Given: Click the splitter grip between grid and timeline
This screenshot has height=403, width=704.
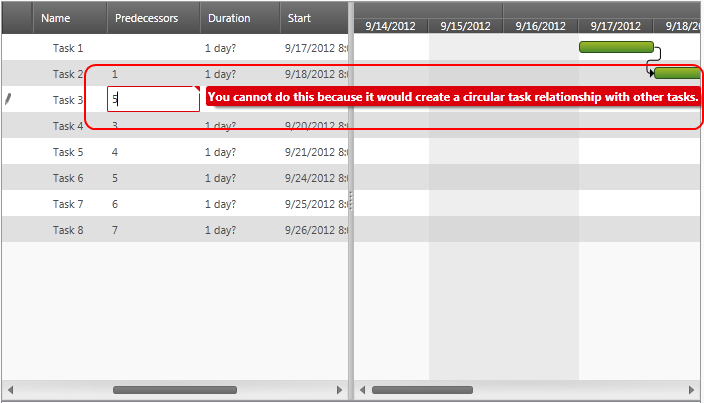Looking at the screenshot, I should [x=350, y=200].
